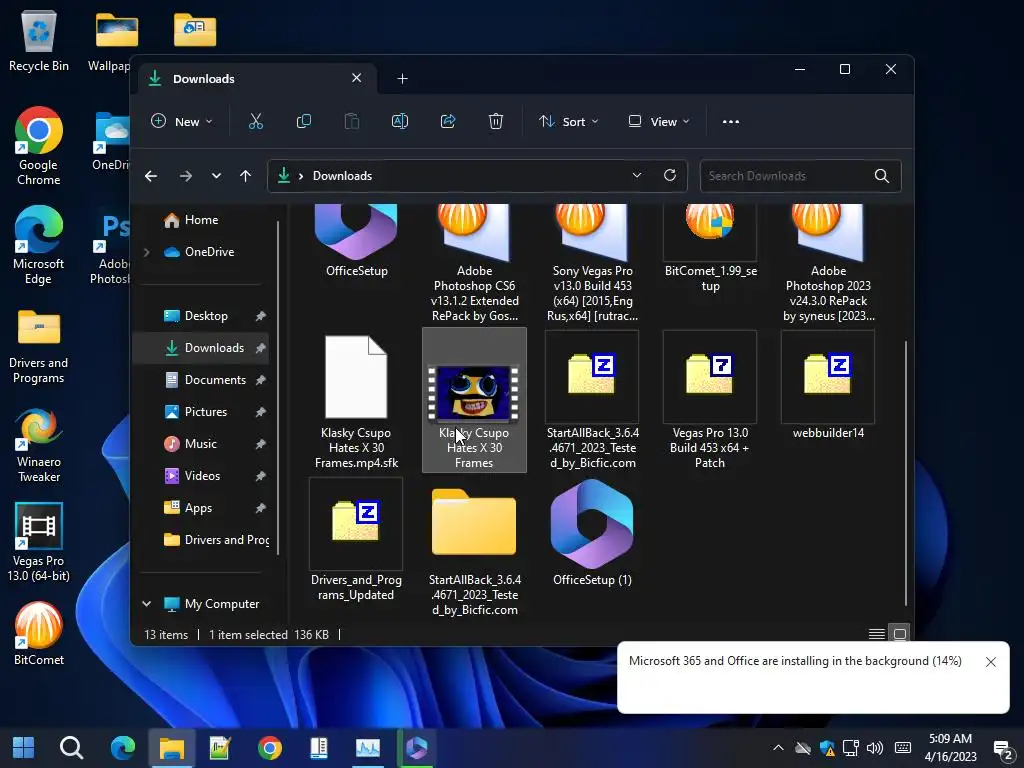The width and height of the screenshot is (1024, 768).
Task: Click the Downloads tab
Action: [255, 78]
